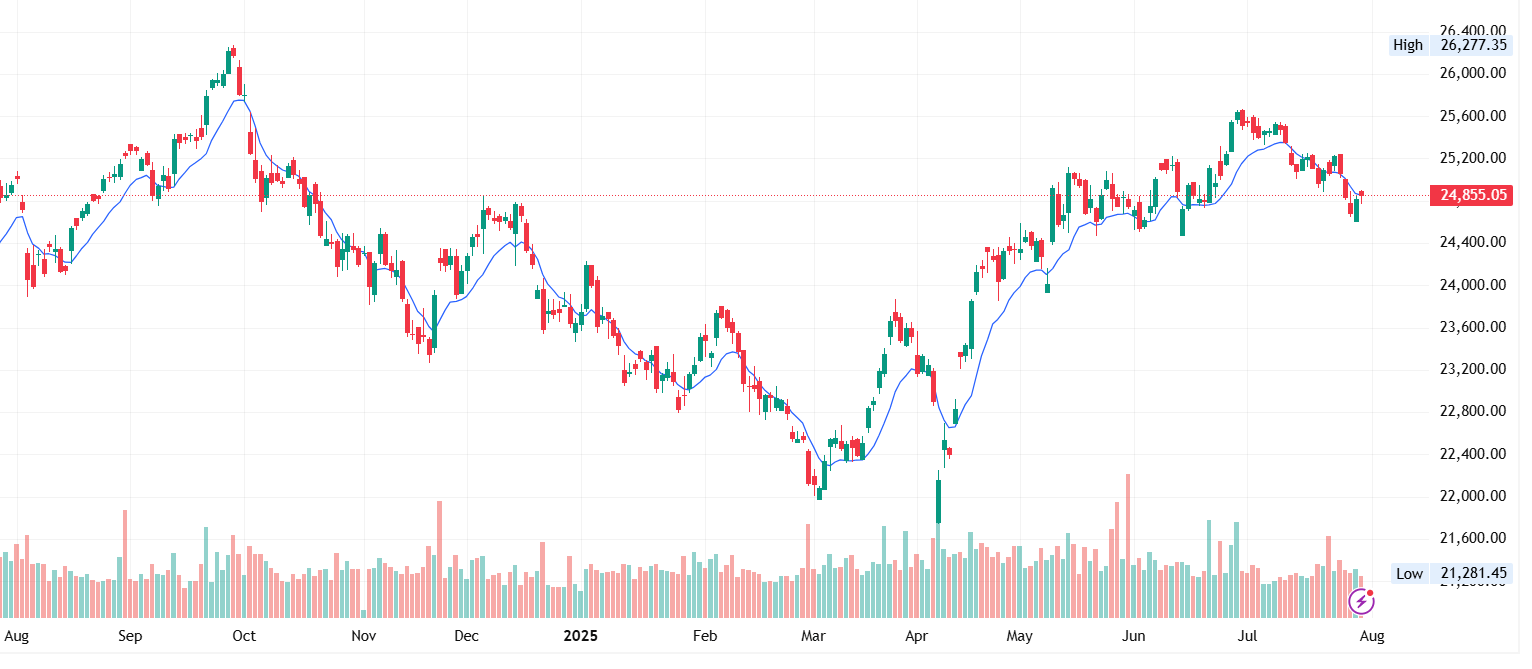1532x669 pixels.
Task: Click the Aug time label before Sep
Action: coord(17,635)
